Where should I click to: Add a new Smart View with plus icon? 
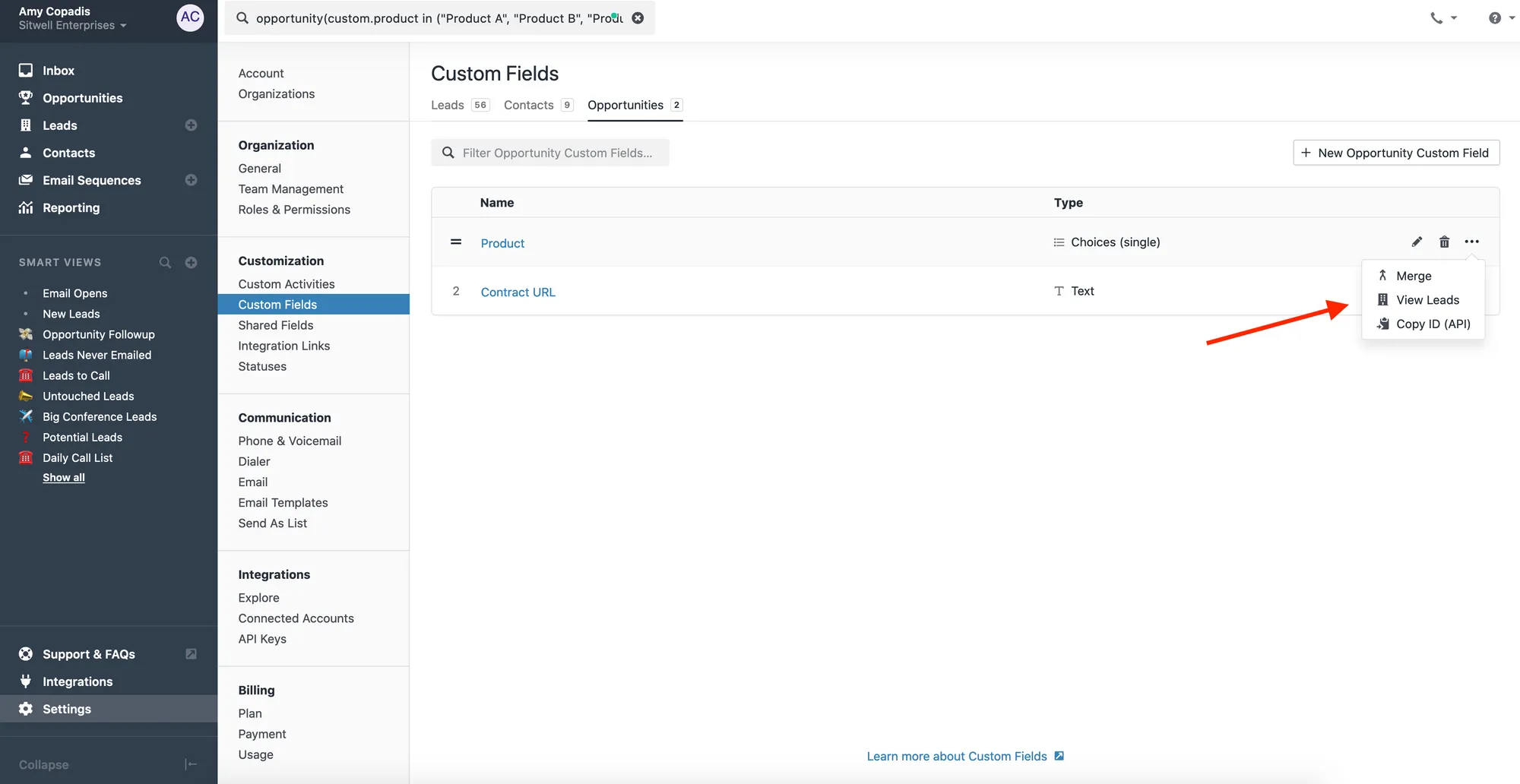[191, 263]
